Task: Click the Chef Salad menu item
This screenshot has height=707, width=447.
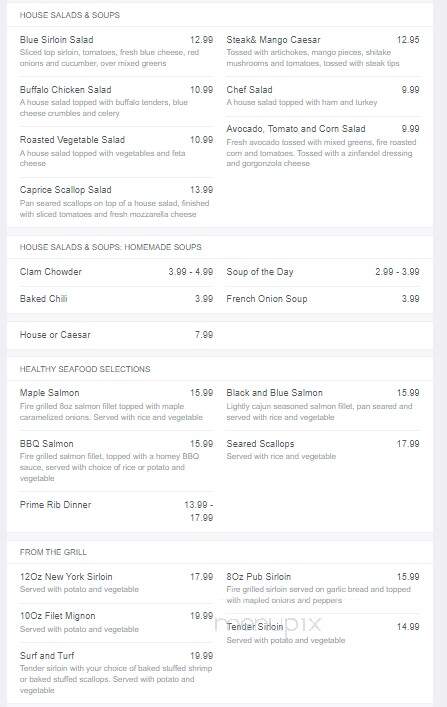Action: [323, 96]
